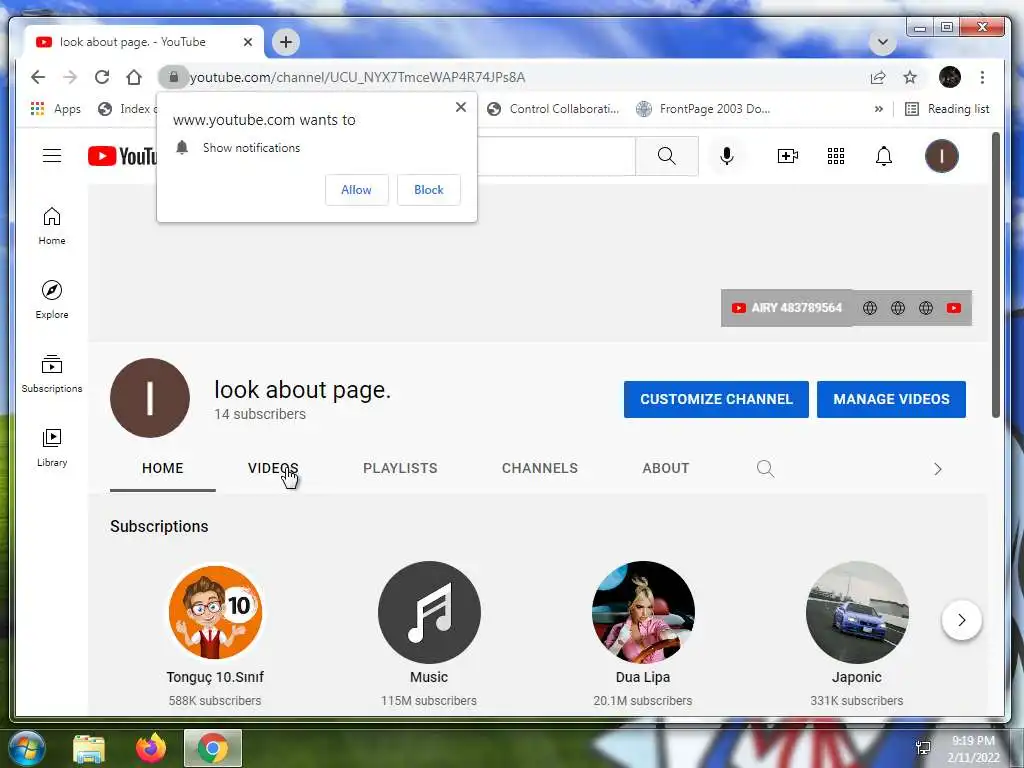Expand the tab search dropdown arrow

(882, 42)
